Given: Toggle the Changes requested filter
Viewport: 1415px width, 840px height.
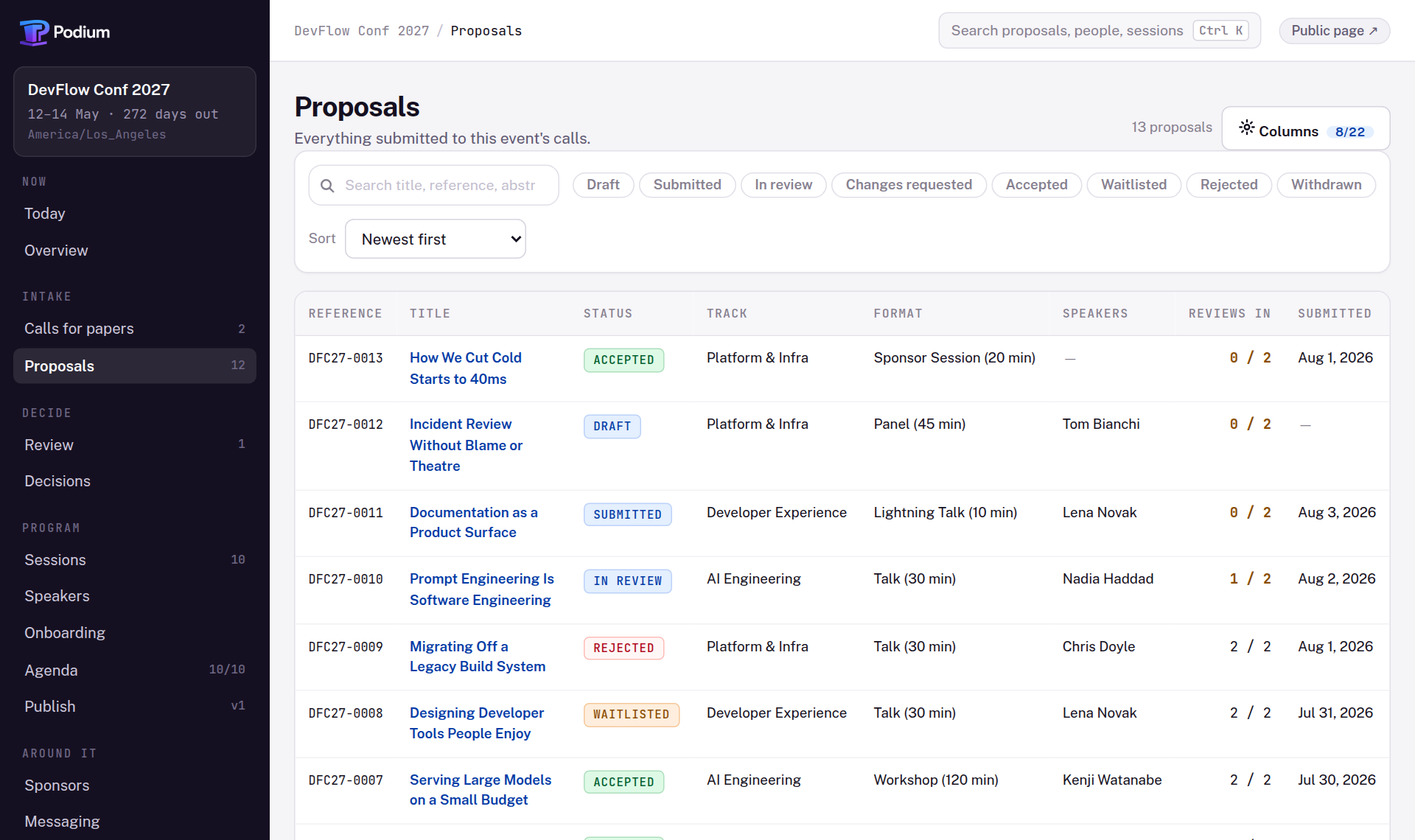Looking at the screenshot, I should point(909,185).
